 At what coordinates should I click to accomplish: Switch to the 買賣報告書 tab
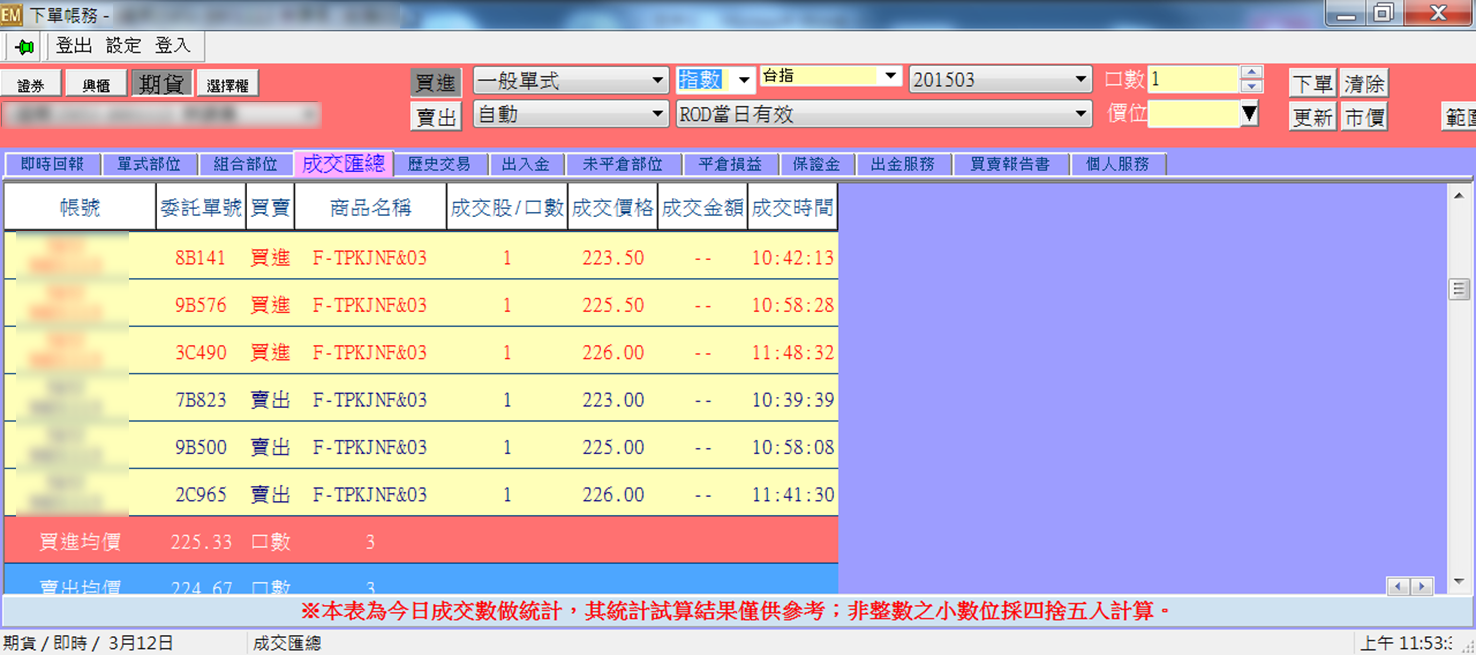click(x=1010, y=164)
